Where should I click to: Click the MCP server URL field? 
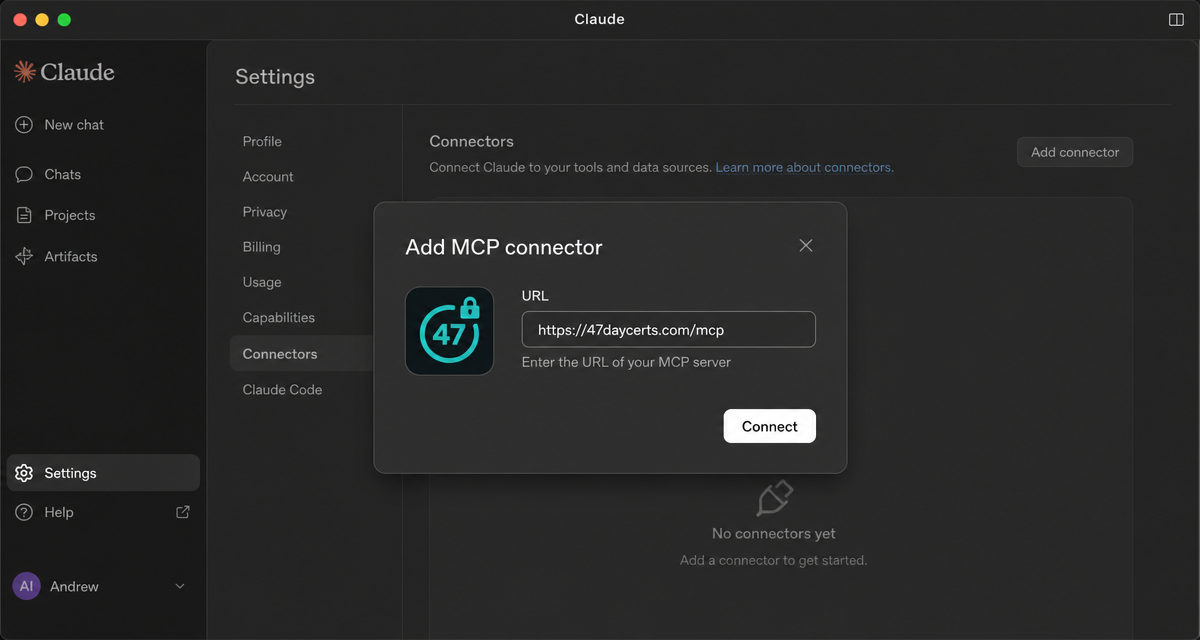tap(669, 329)
